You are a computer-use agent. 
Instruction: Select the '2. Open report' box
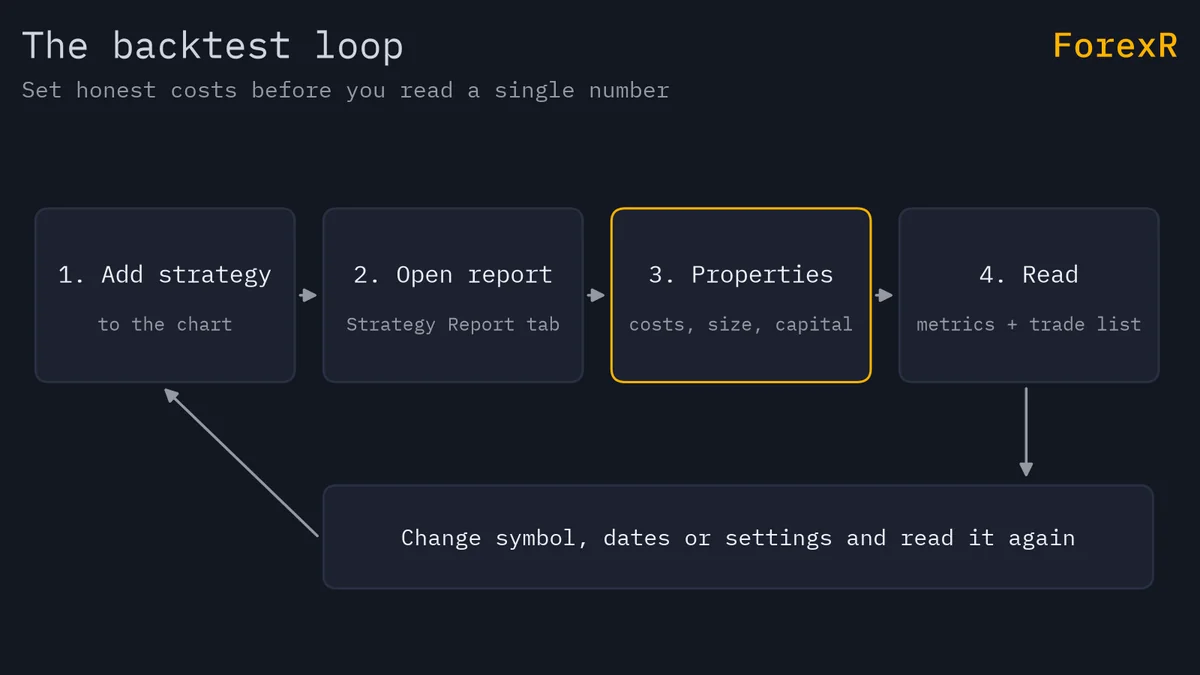coord(453,295)
